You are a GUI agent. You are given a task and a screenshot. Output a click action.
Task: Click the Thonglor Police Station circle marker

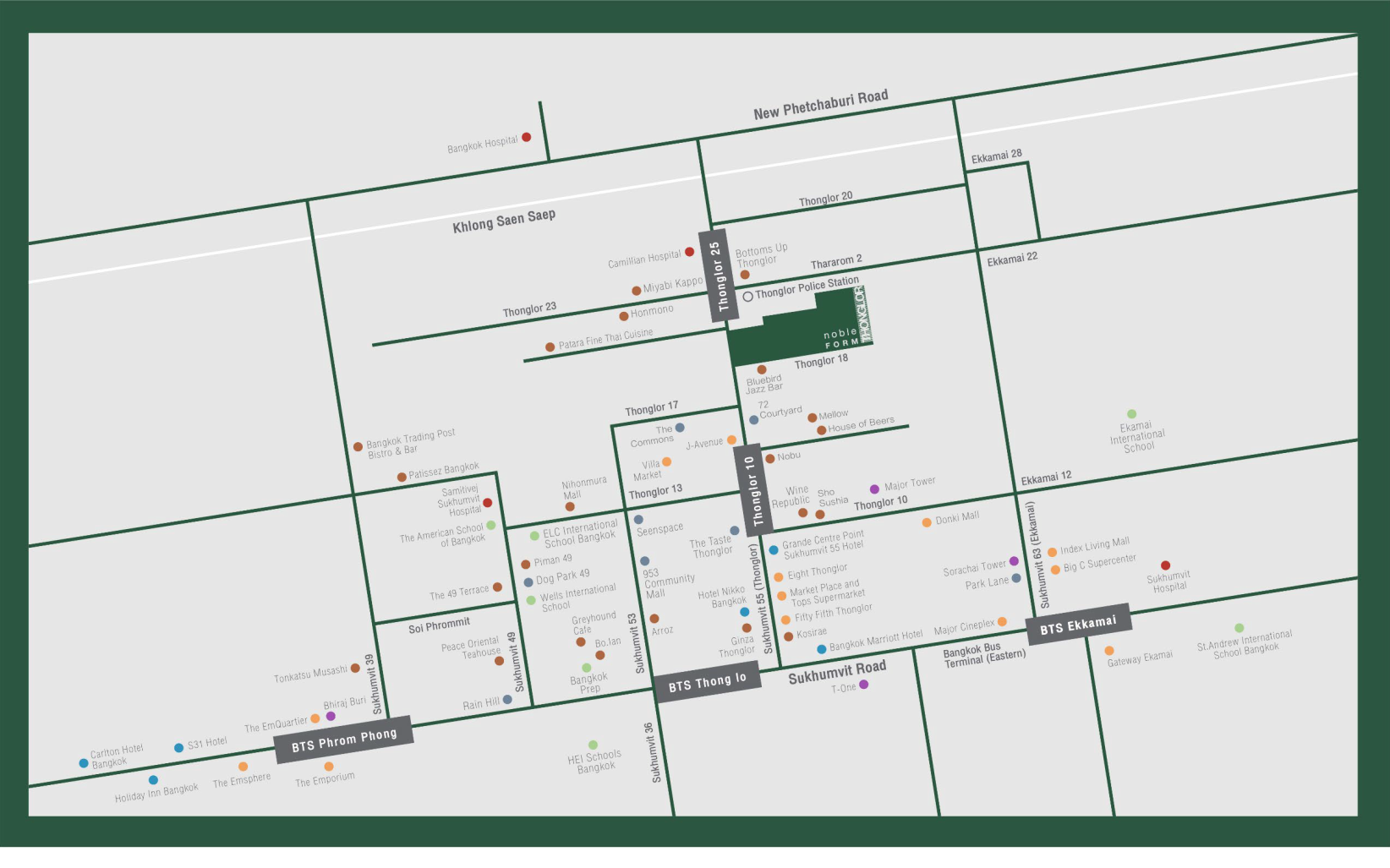(747, 297)
